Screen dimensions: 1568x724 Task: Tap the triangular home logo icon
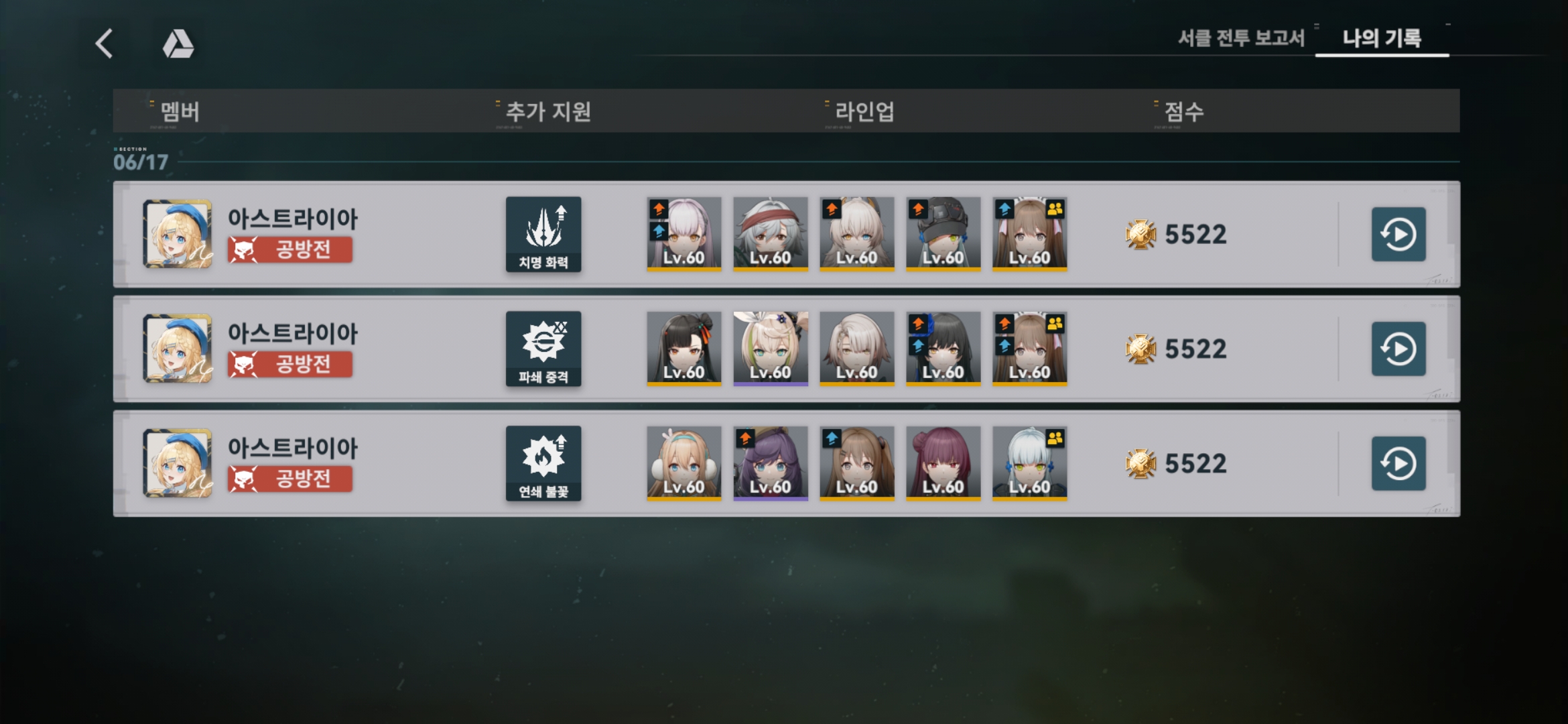pyautogui.click(x=178, y=44)
